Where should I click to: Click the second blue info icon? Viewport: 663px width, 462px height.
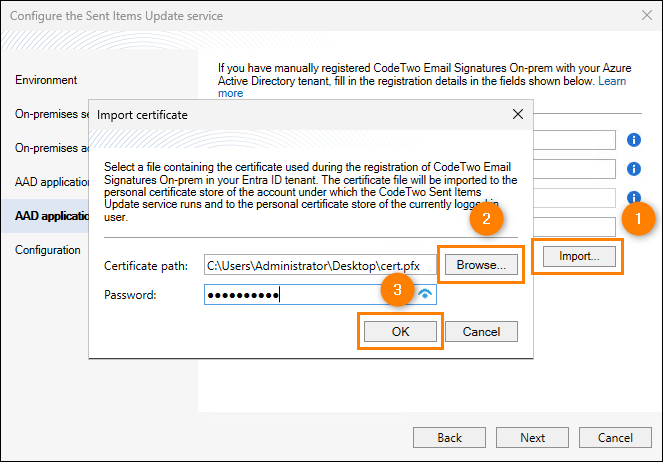[633, 169]
